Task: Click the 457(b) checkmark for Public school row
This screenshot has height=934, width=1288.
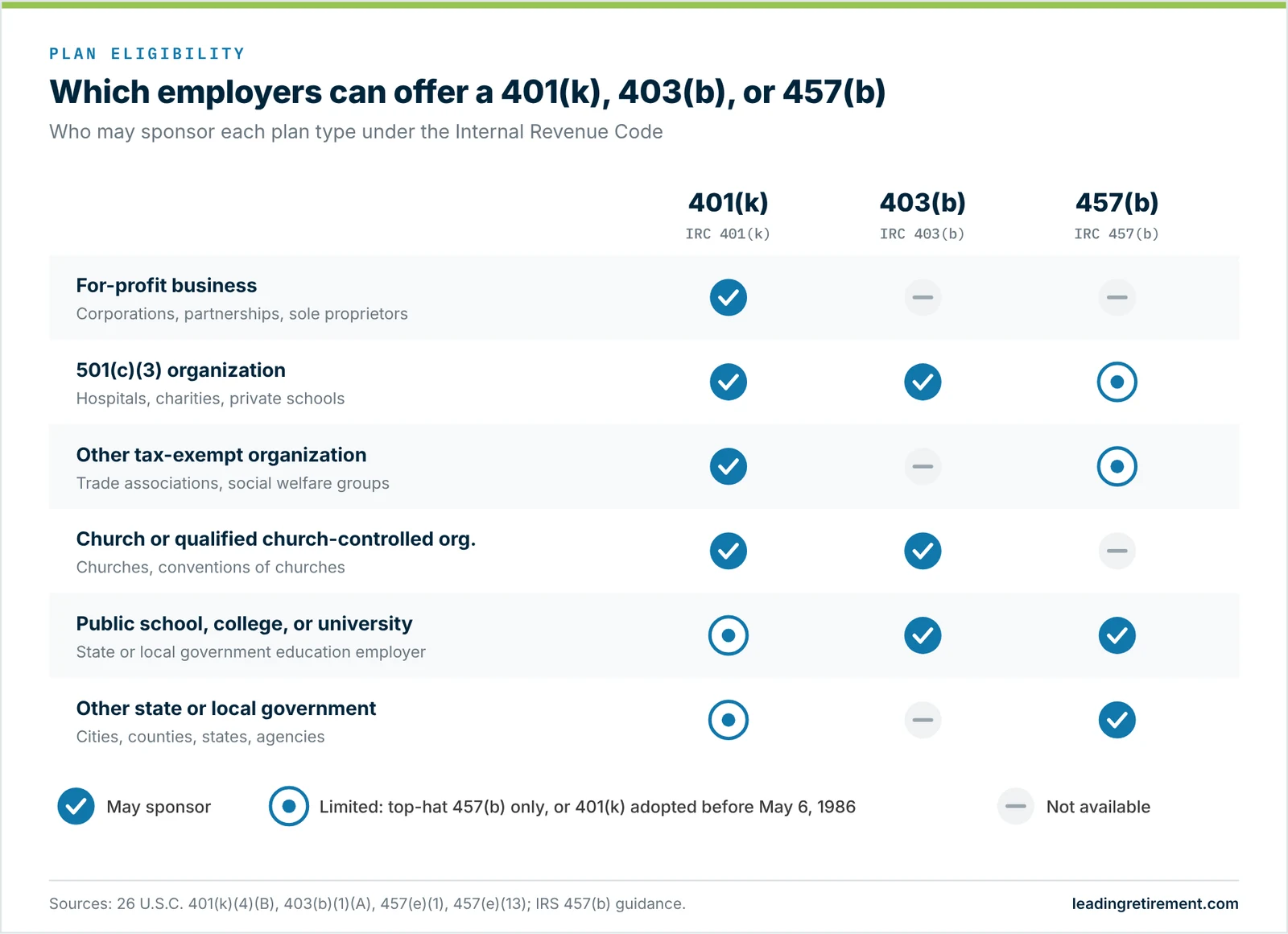Action: [1117, 636]
